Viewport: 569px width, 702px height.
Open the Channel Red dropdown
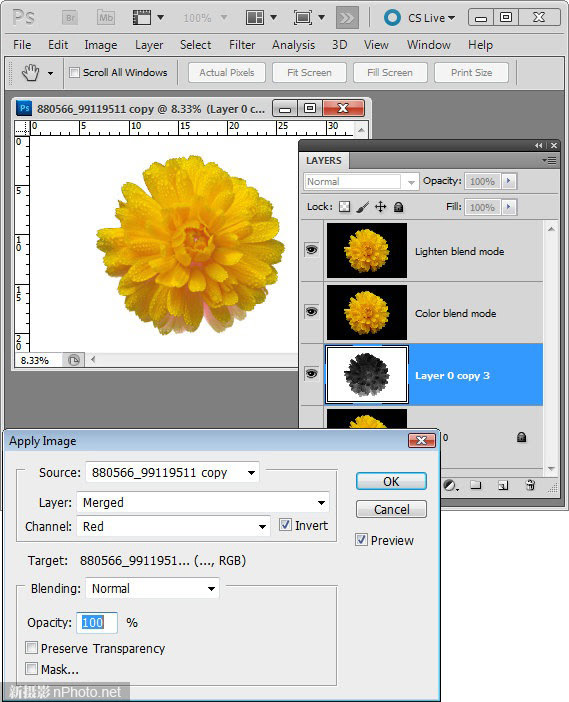tap(174, 526)
